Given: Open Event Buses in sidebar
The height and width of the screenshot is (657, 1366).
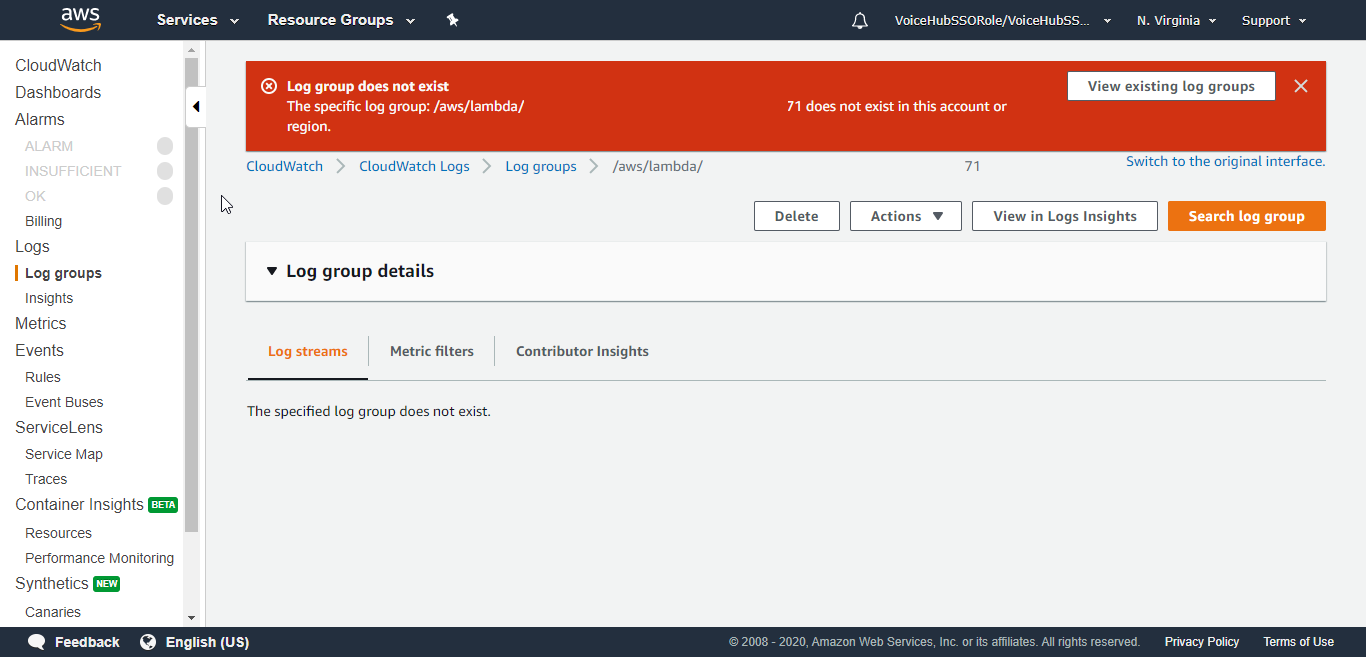Looking at the screenshot, I should click(x=64, y=402).
